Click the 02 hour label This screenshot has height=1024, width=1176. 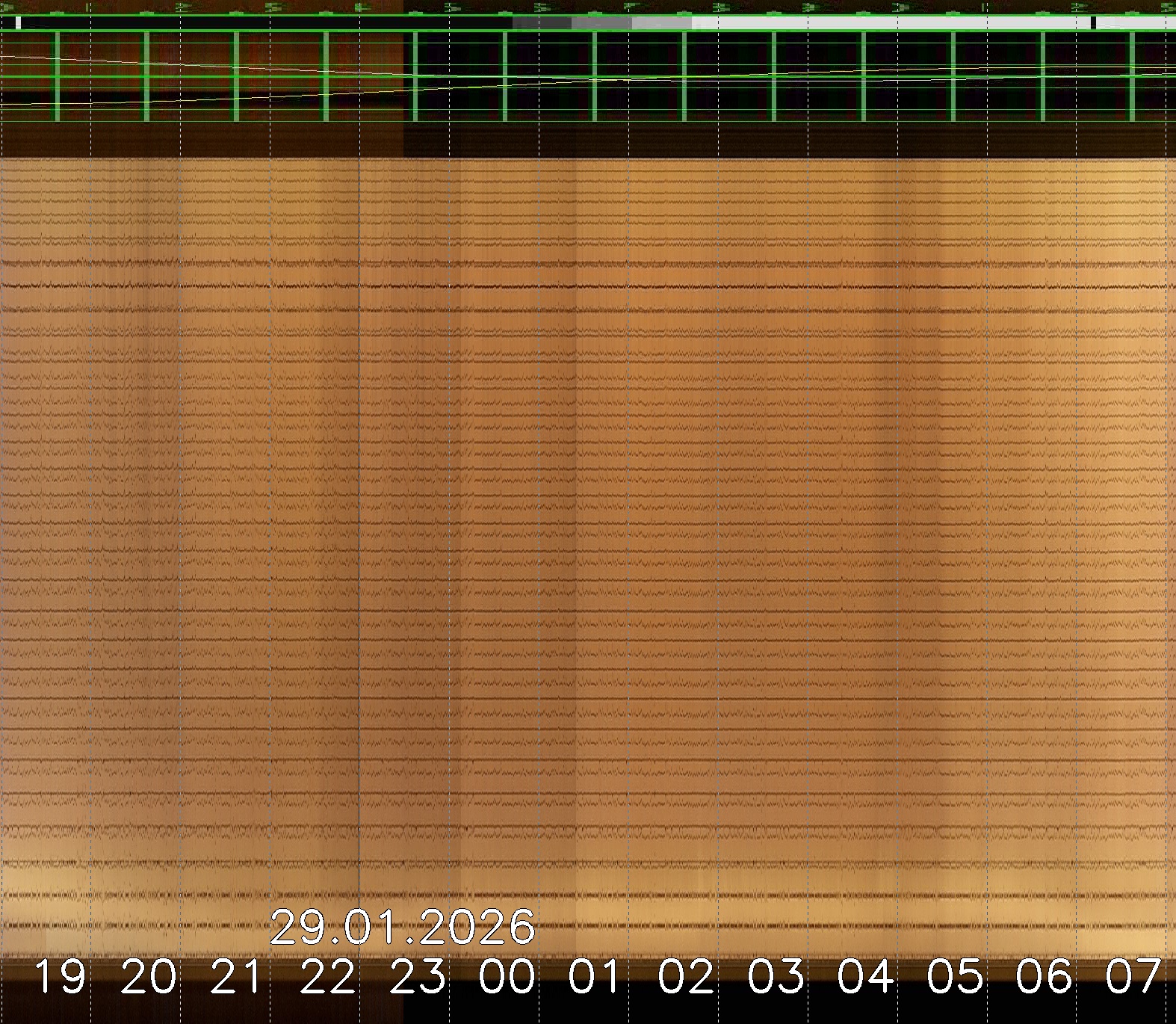[x=686, y=977]
